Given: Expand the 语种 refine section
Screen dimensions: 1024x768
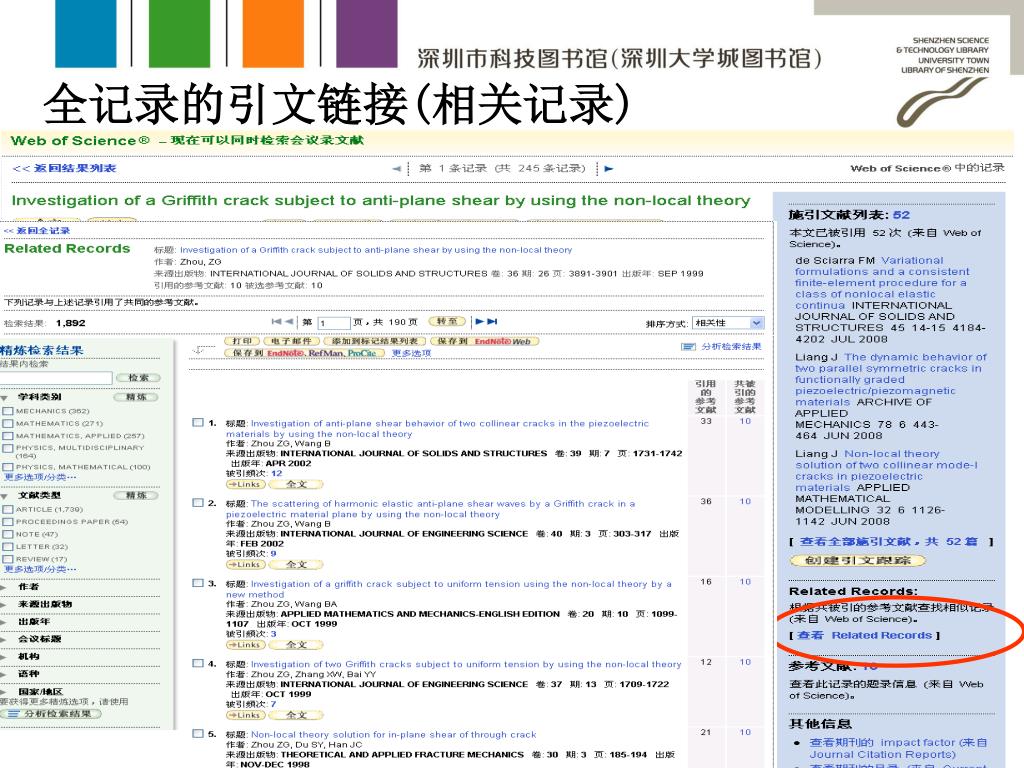Looking at the screenshot, I should click(3, 674).
